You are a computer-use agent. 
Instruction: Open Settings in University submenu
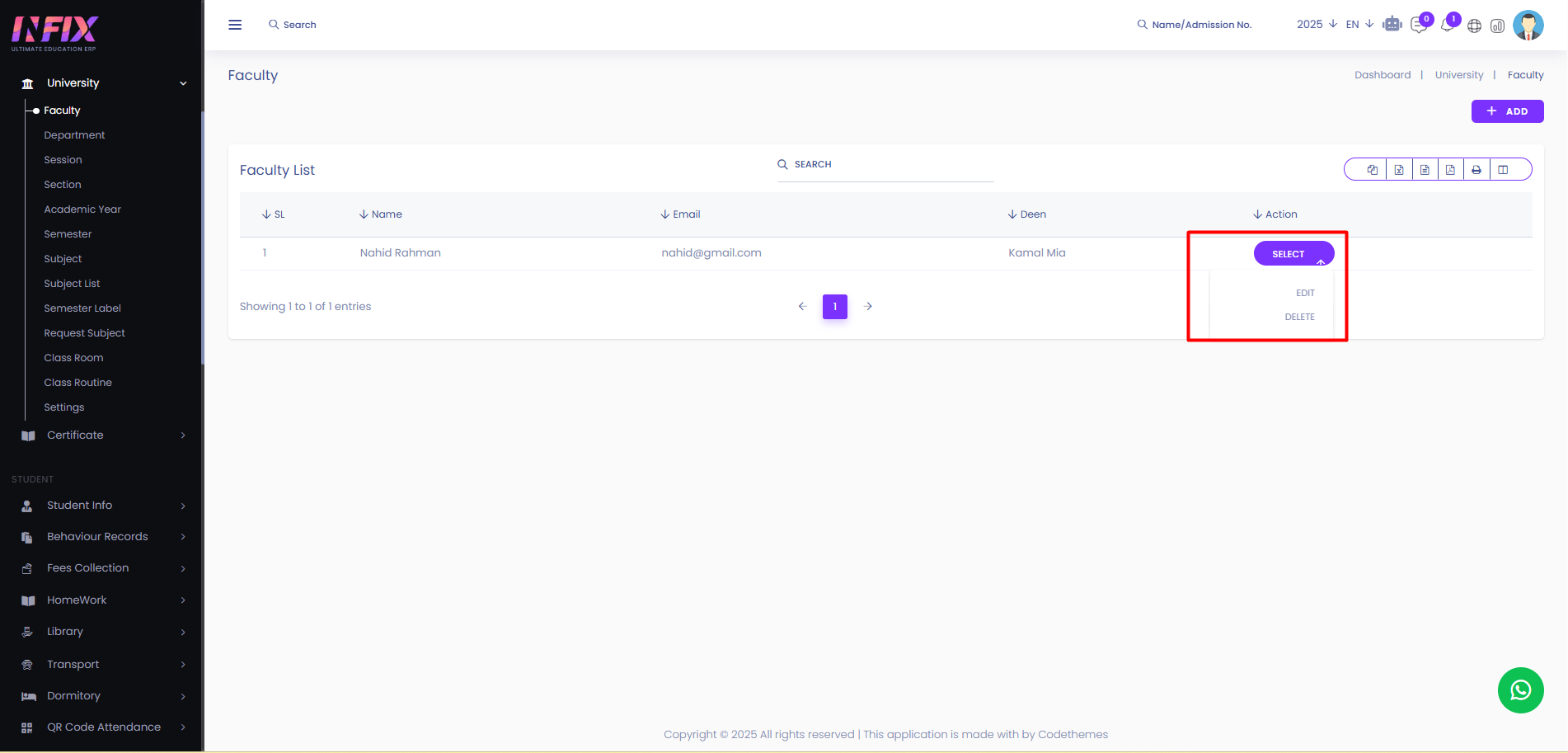coord(63,407)
